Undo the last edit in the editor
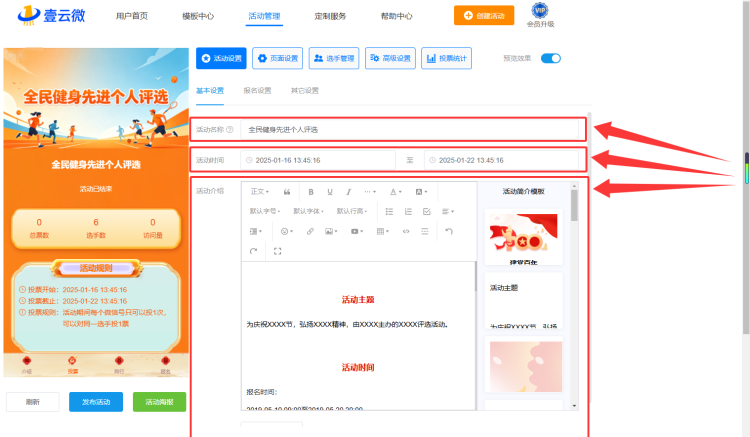750x437 pixels. (449, 231)
